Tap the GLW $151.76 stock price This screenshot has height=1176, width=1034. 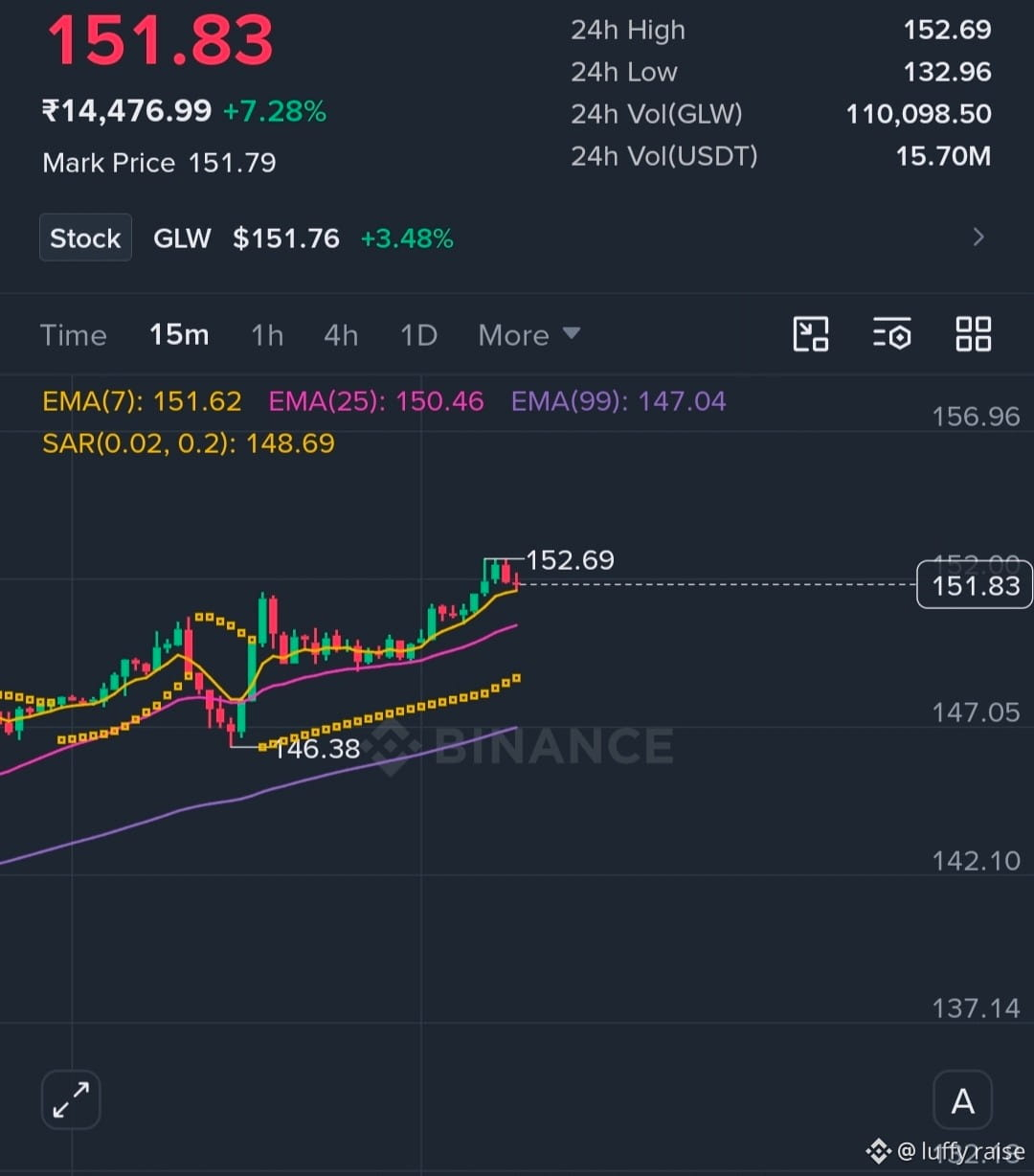247,238
